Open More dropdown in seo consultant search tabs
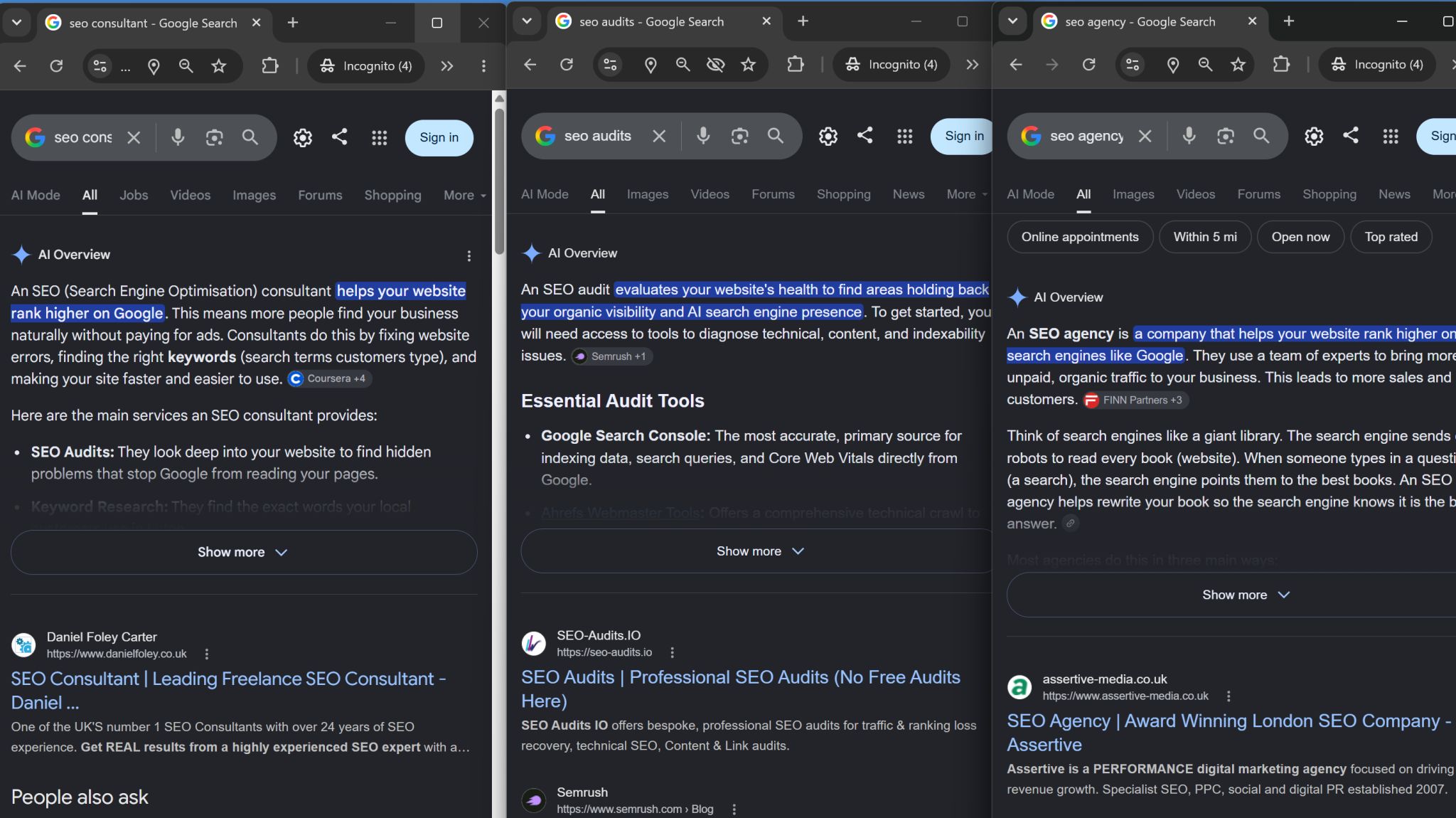 tap(464, 195)
